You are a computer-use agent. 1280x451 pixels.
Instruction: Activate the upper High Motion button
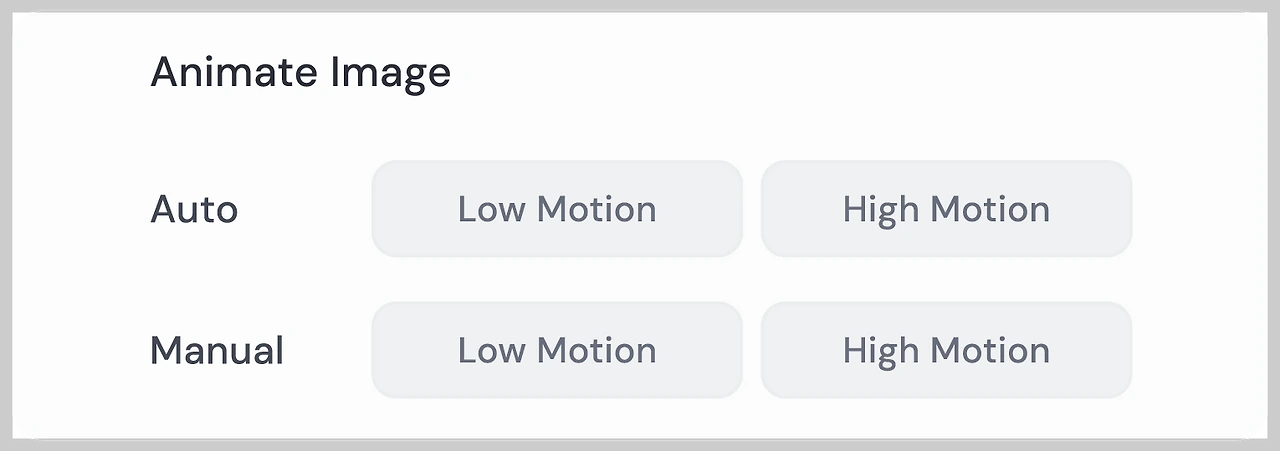946,209
